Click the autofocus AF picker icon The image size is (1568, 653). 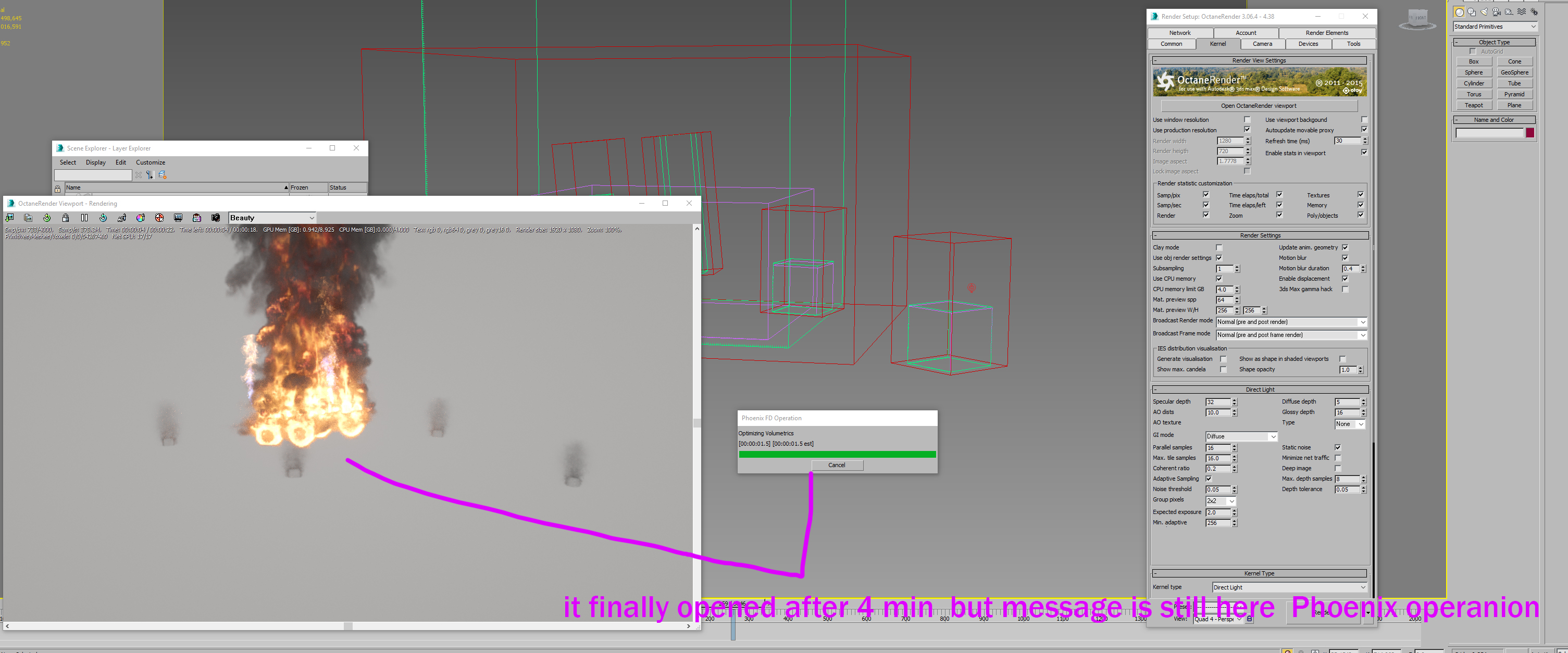coord(122,217)
